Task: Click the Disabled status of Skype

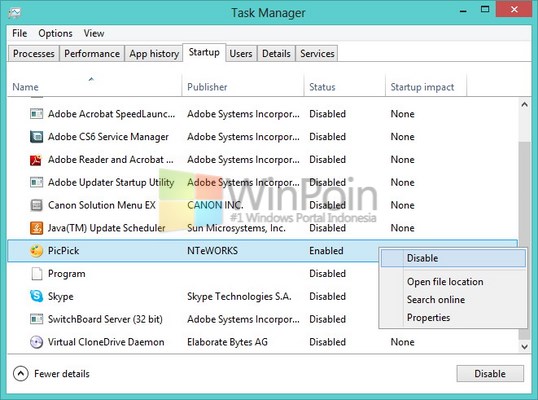Action: [327, 296]
